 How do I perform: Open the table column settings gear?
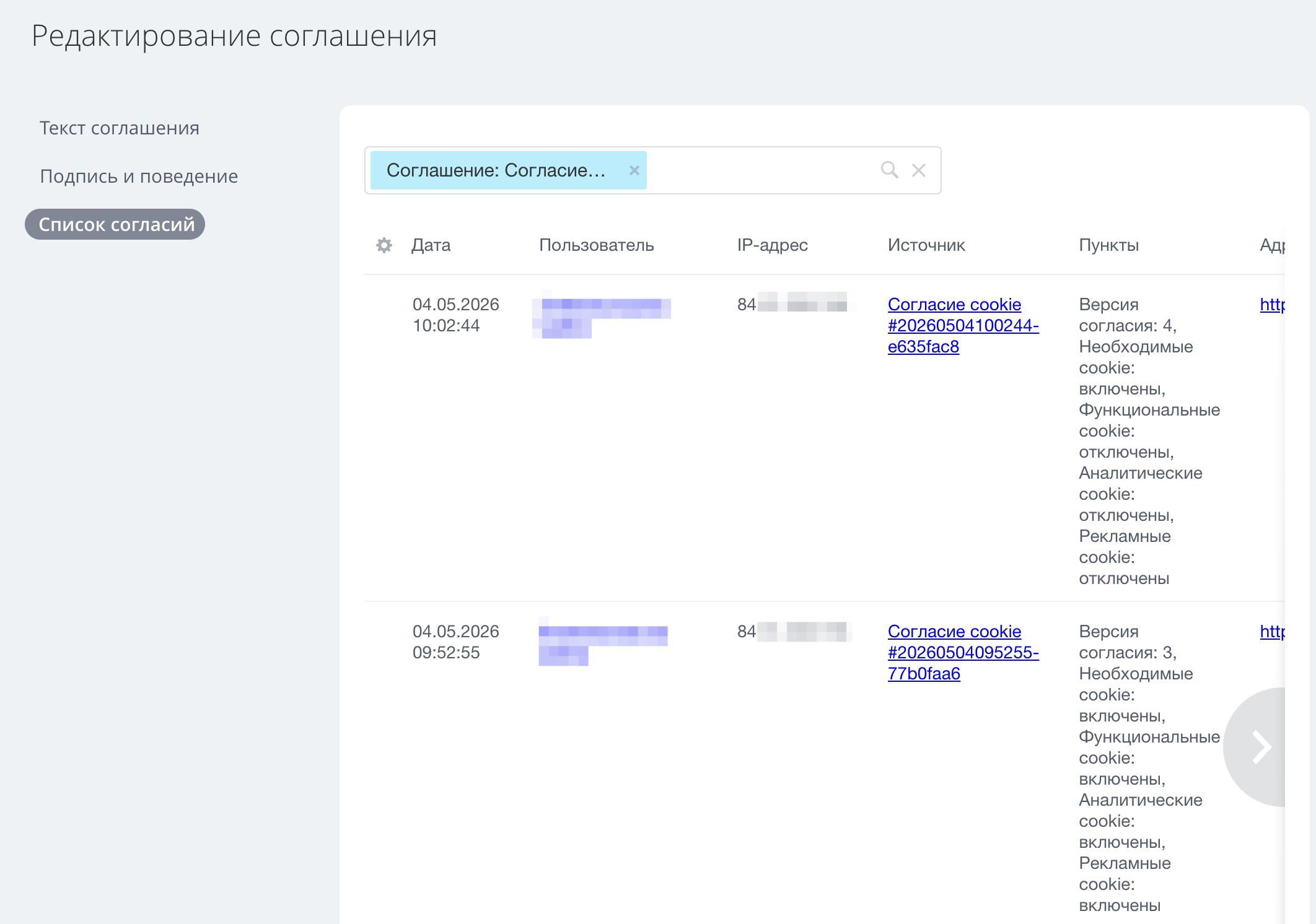tap(384, 245)
